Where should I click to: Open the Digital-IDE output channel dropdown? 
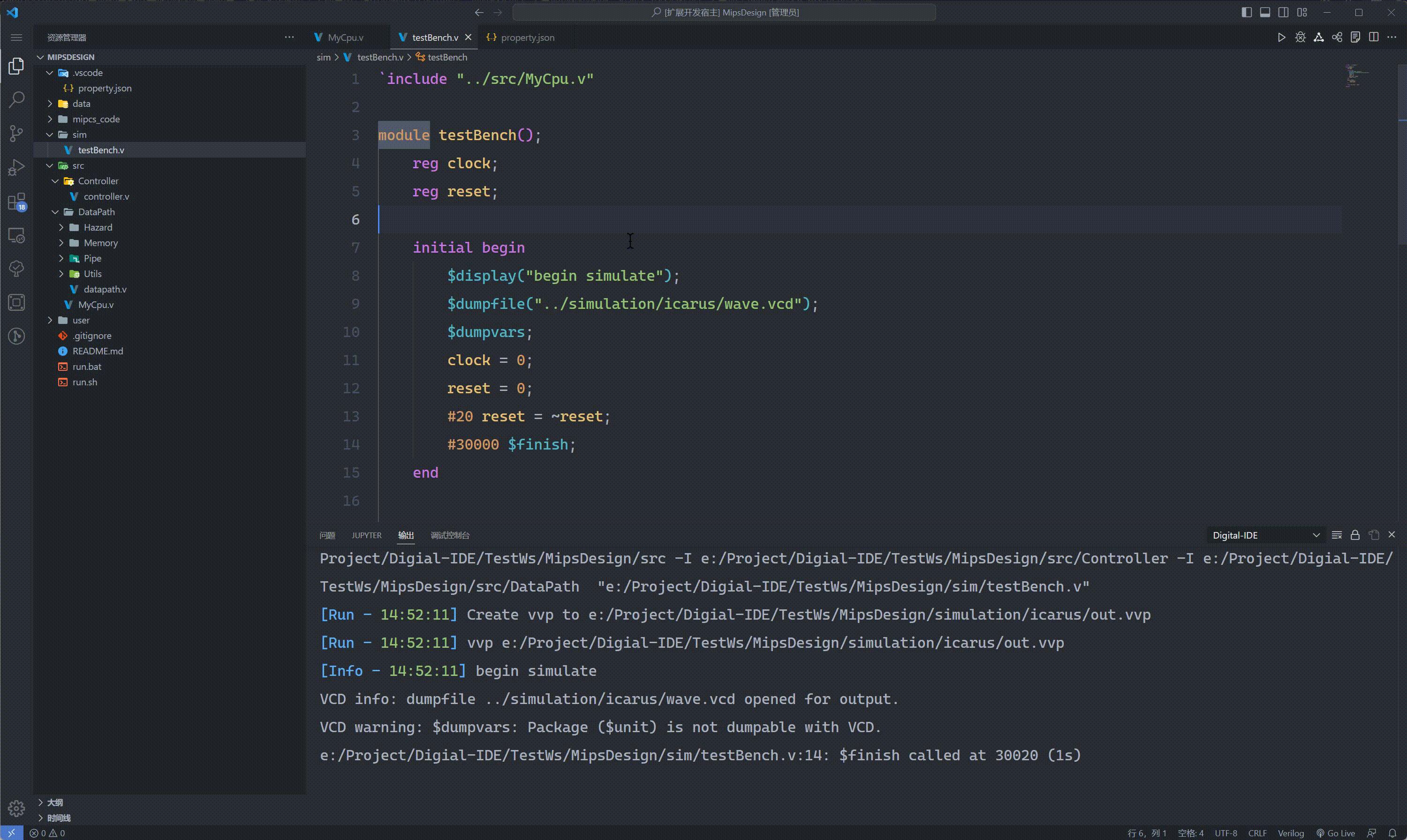1266,534
